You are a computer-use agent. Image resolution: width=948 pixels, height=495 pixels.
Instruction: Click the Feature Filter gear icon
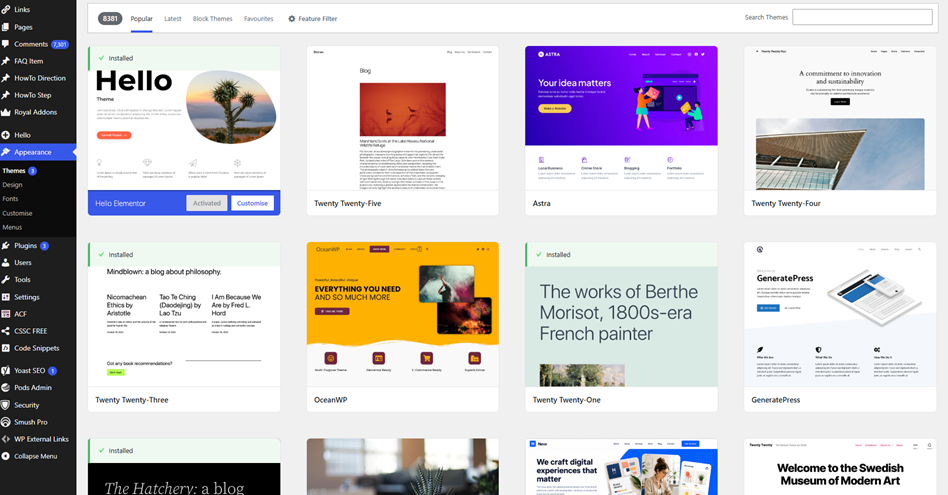[x=291, y=19]
